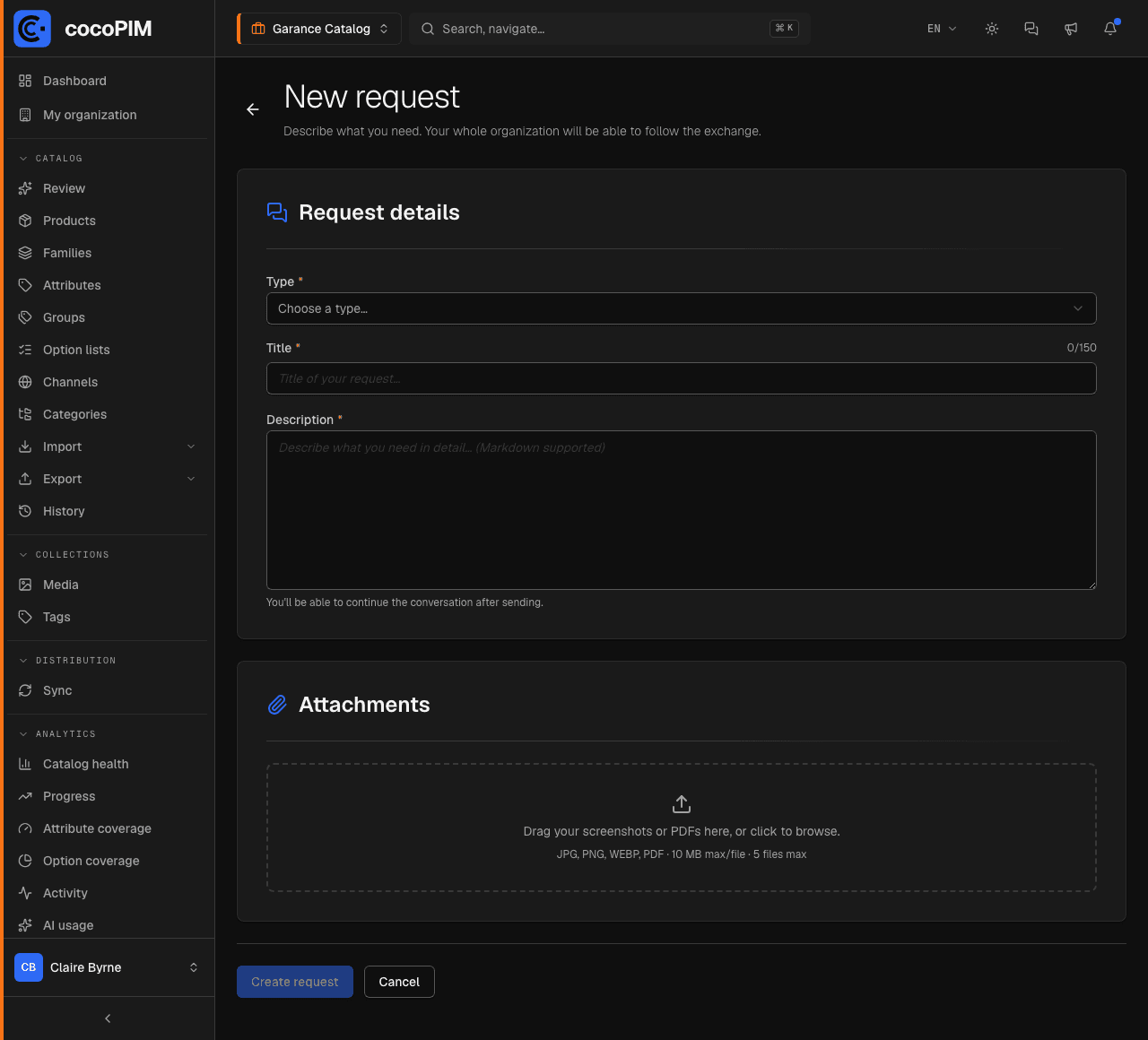1148x1040 pixels.
Task: Open Option lists page
Action: 107,350
